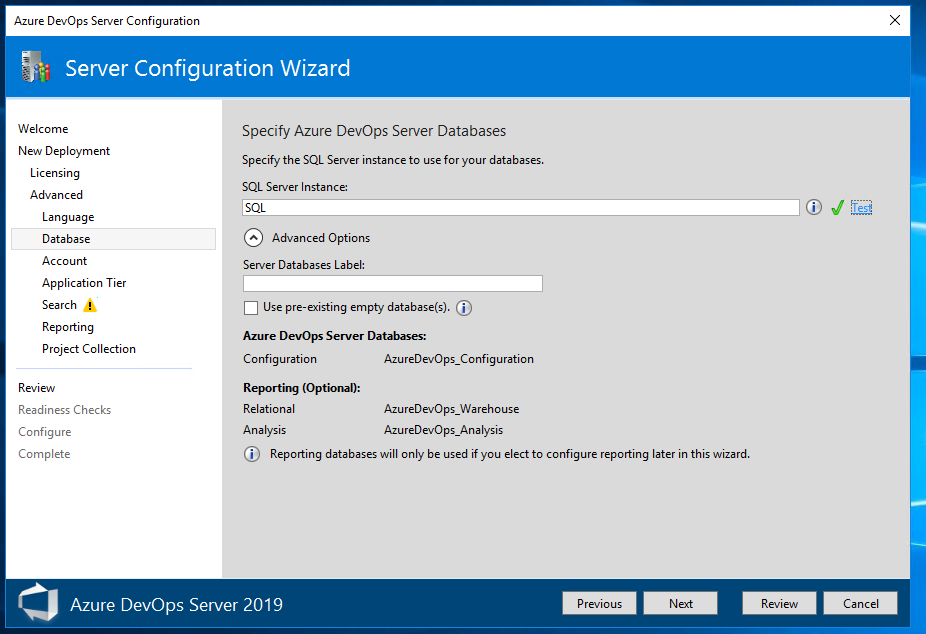Click the Analysis label

(x=265, y=430)
